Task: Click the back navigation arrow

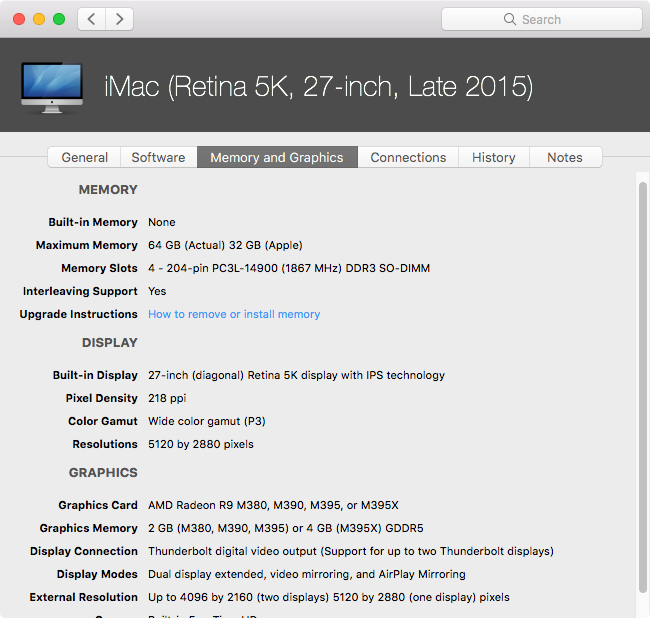Action: (x=92, y=19)
